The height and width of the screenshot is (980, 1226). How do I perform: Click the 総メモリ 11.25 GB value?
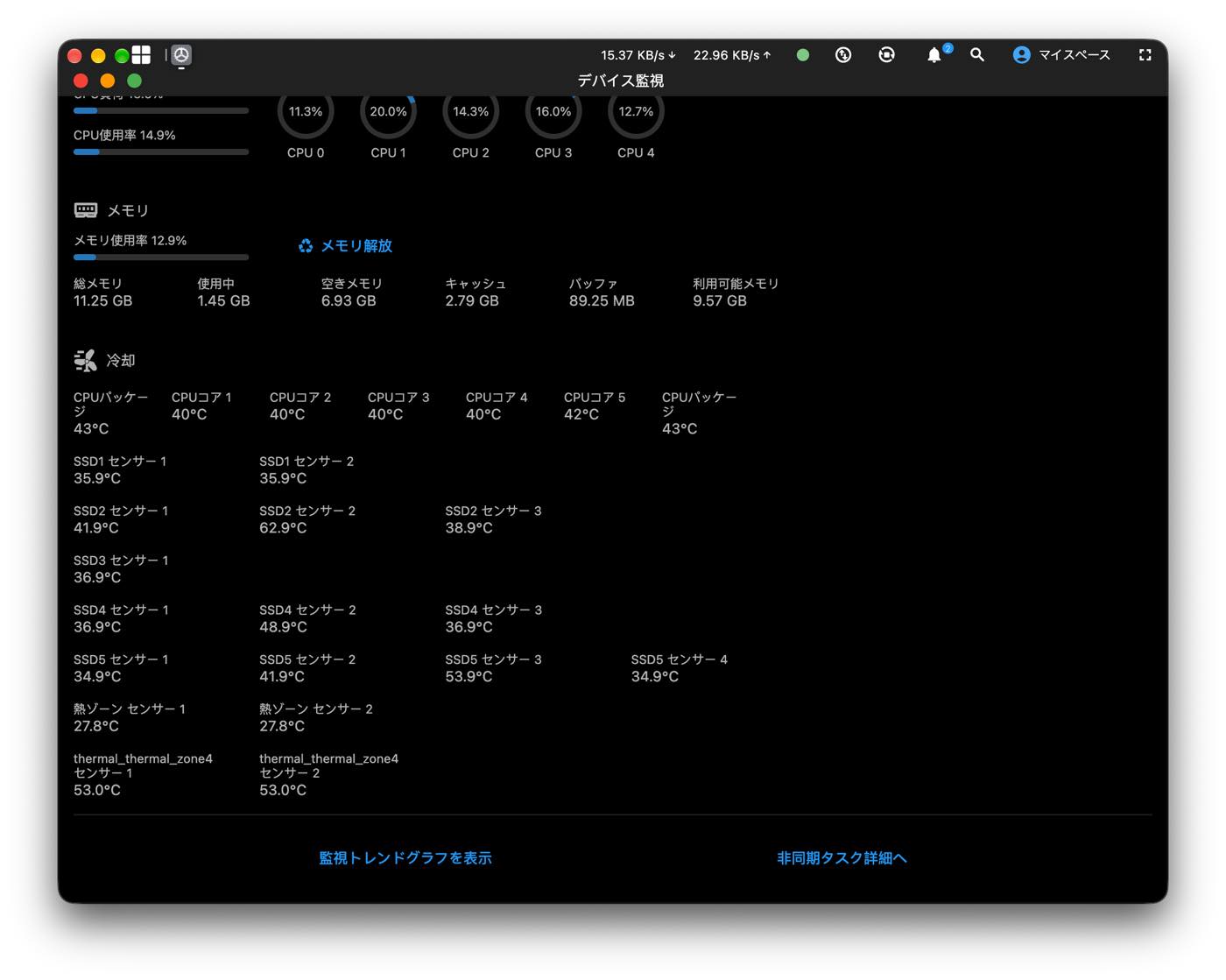coord(103,300)
